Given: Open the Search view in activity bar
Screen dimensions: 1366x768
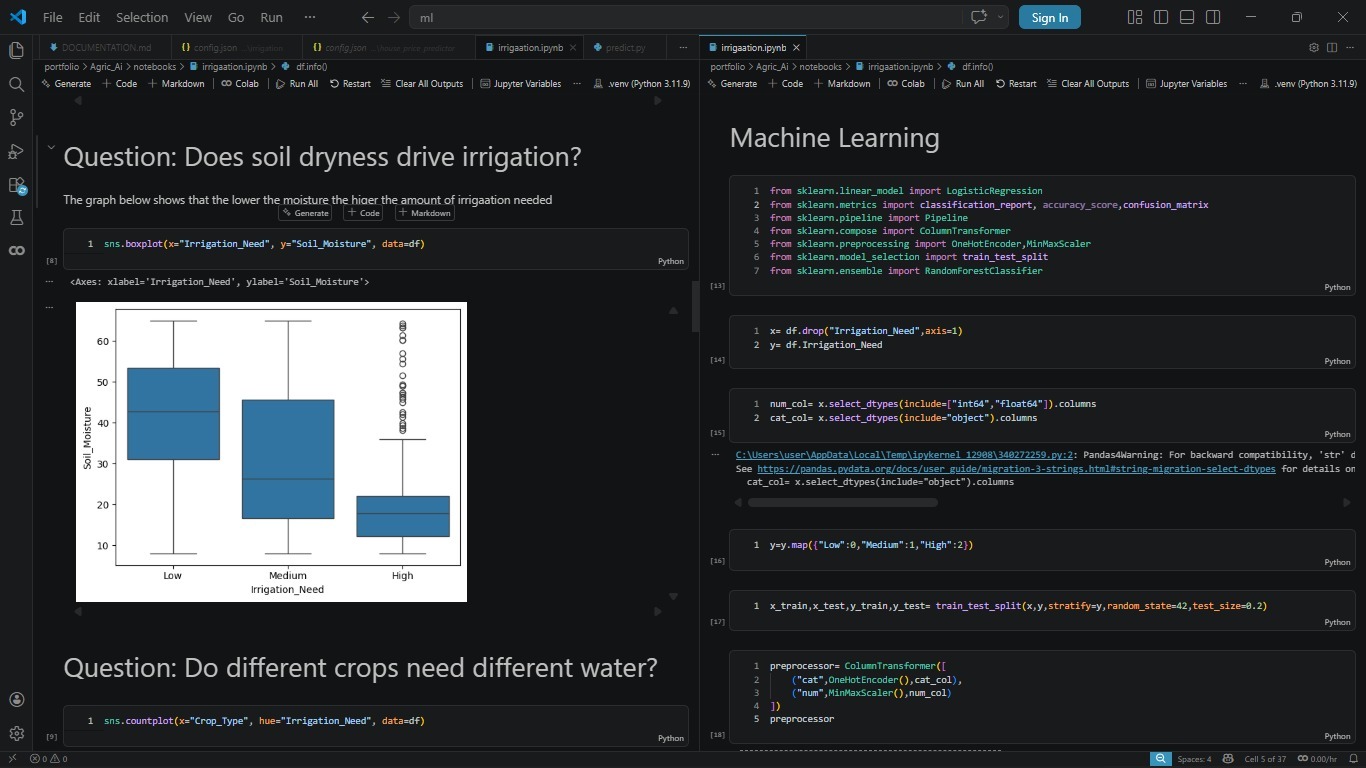Looking at the screenshot, I should click(x=16, y=84).
